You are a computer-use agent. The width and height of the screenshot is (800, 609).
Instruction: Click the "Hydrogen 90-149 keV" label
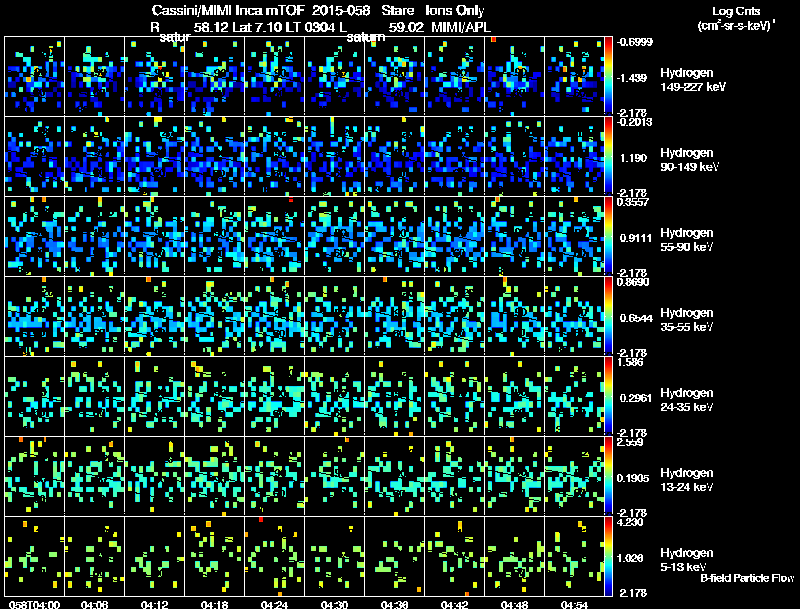[x=689, y=160]
